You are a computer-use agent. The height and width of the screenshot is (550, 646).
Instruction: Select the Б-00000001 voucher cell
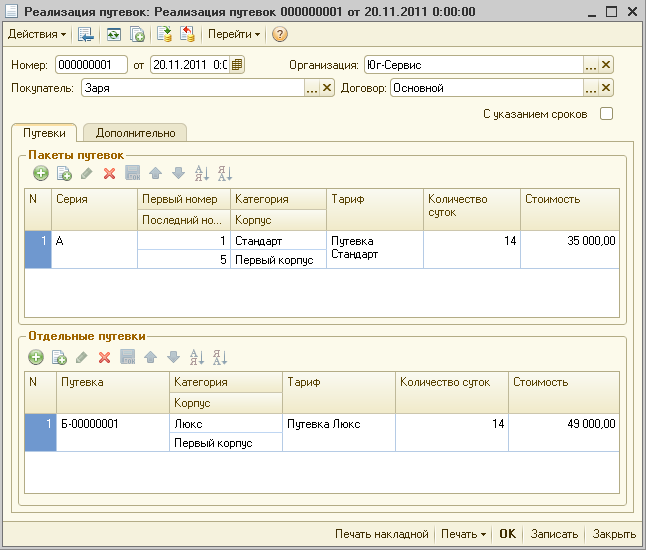[x=113, y=433]
